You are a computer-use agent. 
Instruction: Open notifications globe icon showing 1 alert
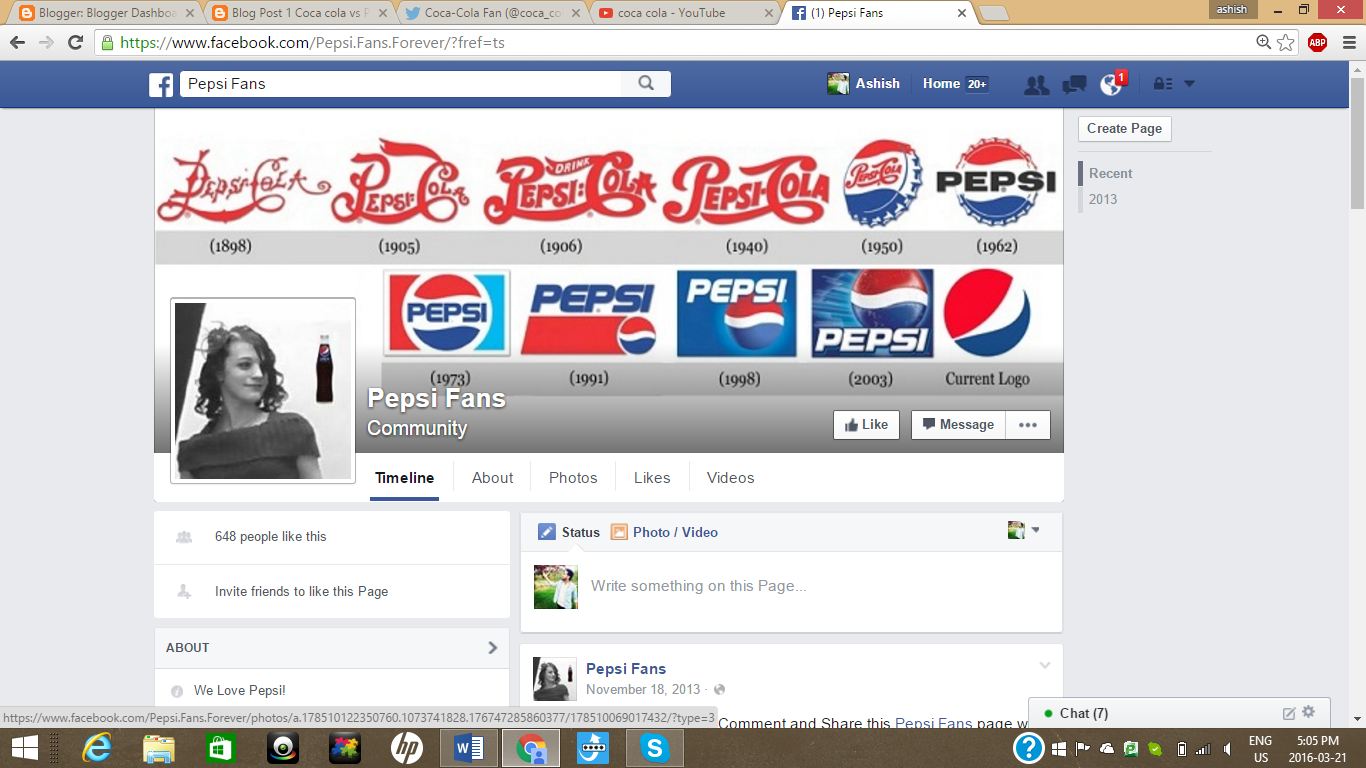1110,84
